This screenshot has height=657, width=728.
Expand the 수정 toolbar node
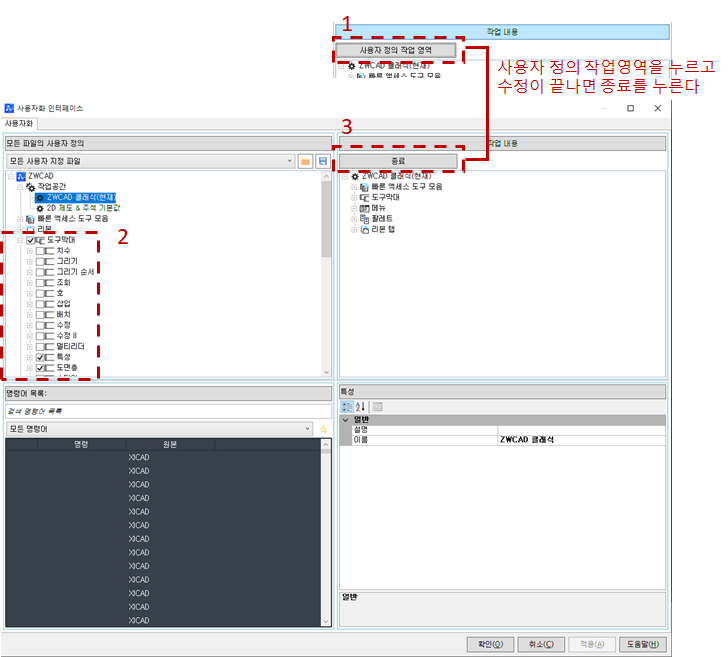[x=30, y=326]
